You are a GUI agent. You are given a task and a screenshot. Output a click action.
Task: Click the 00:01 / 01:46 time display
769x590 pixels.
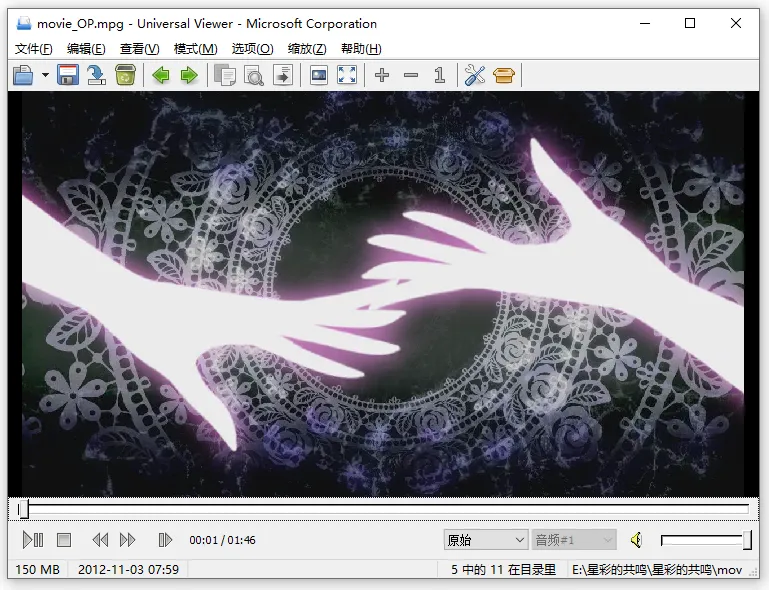pos(222,540)
